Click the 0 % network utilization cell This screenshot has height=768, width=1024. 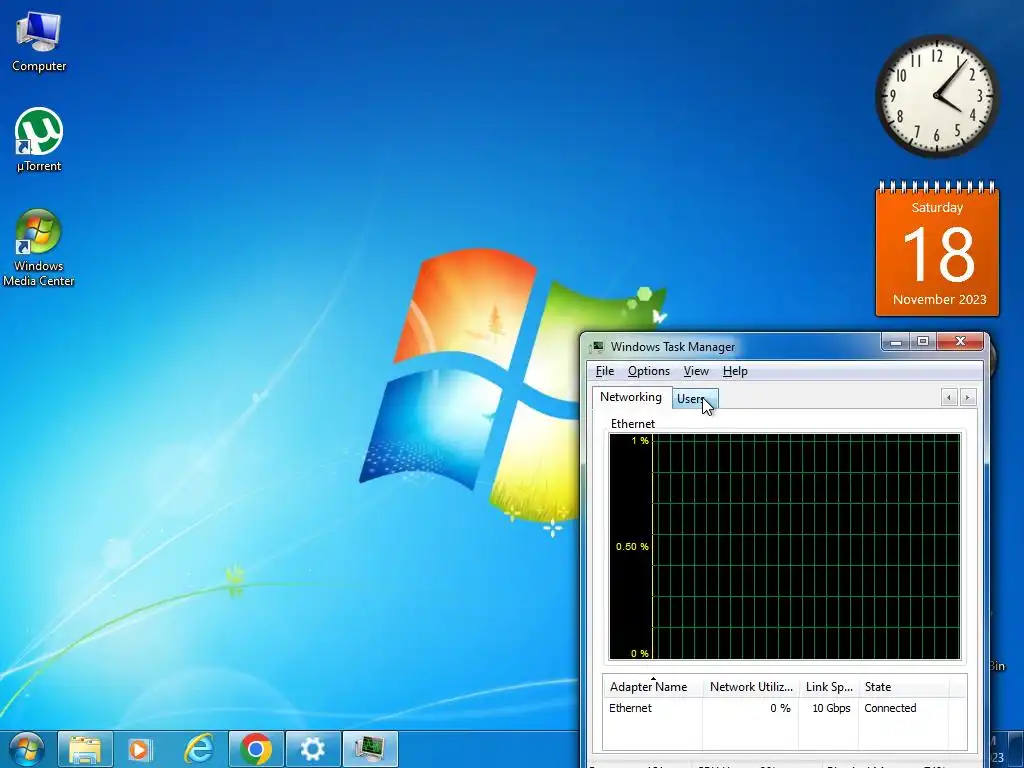780,708
